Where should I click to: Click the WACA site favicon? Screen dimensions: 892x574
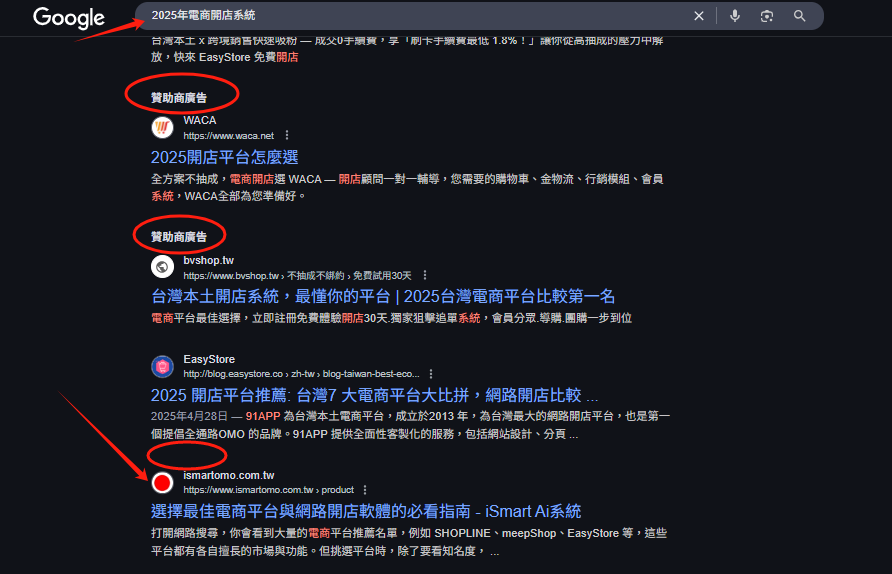click(162, 127)
